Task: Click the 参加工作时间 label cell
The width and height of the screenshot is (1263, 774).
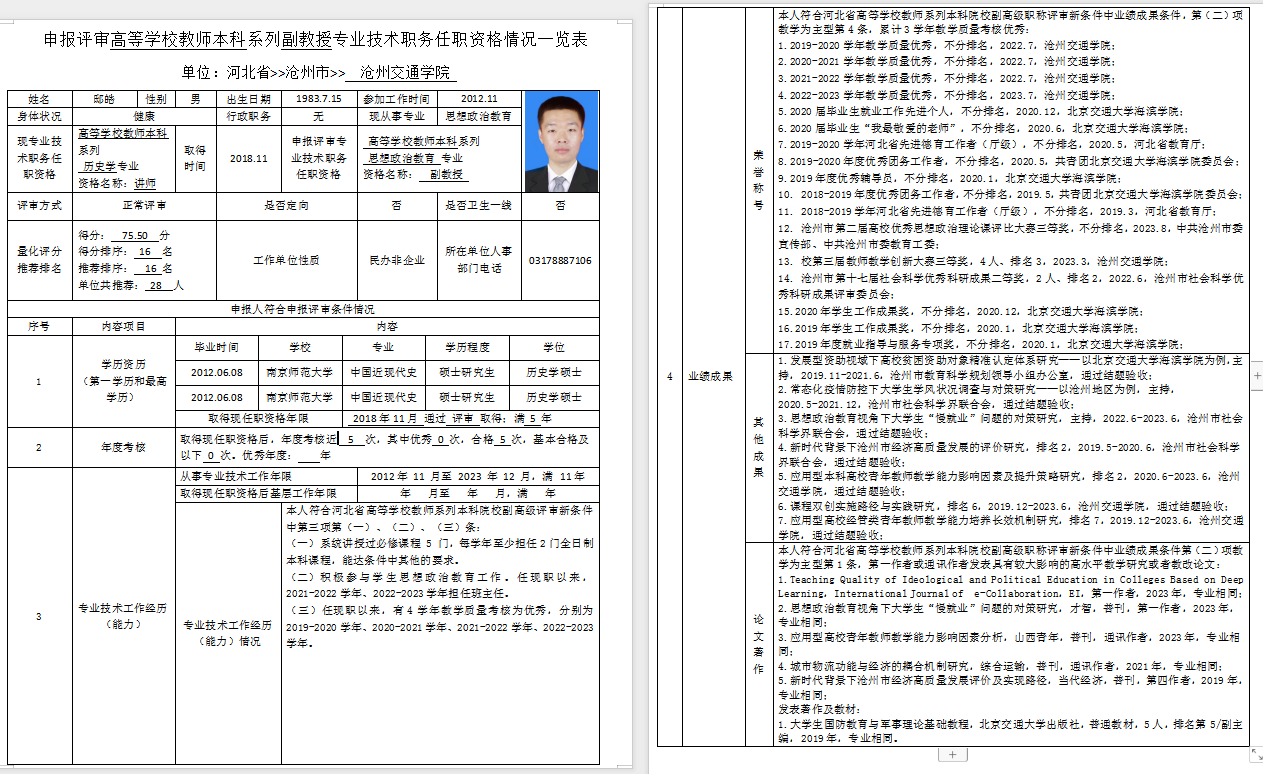Action: click(x=396, y=100)
